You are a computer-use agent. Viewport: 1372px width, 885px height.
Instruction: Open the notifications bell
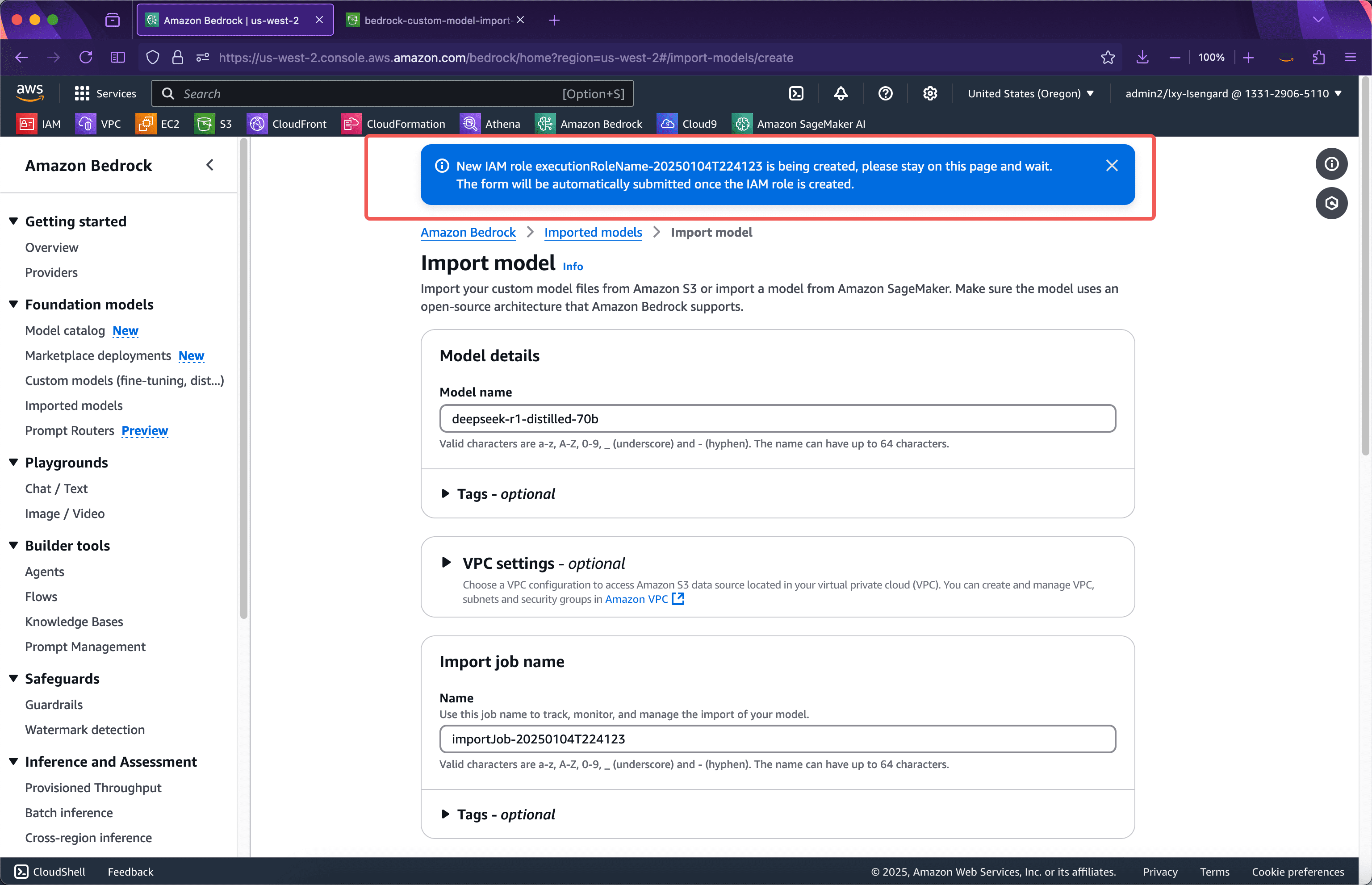(x=840, y=93)
